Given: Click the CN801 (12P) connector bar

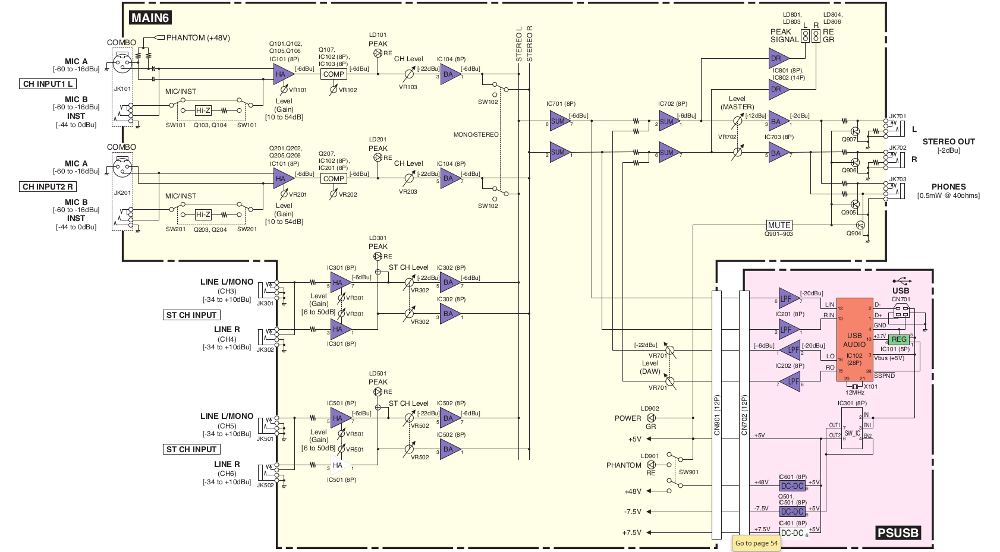Looking at the screenshot, I should pyautogui.click(x=716, y=411).
